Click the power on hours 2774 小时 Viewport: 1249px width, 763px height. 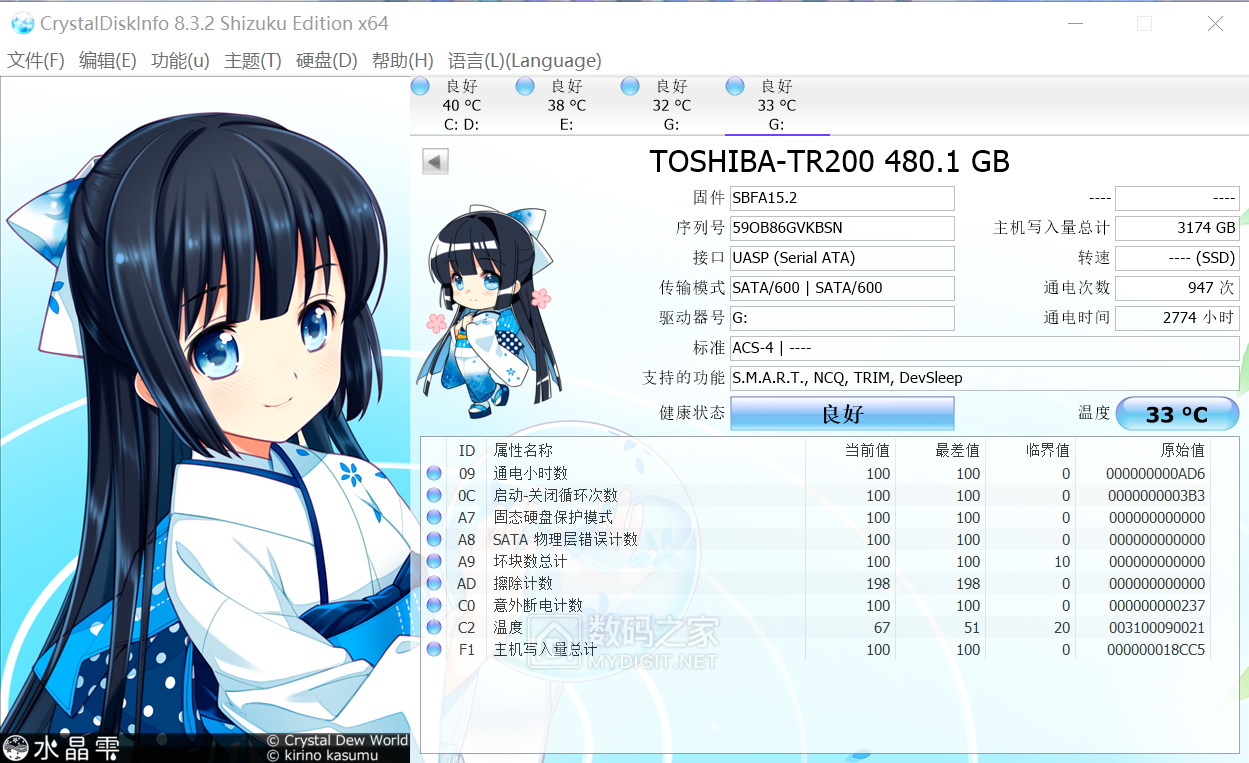coord(1177,318)
